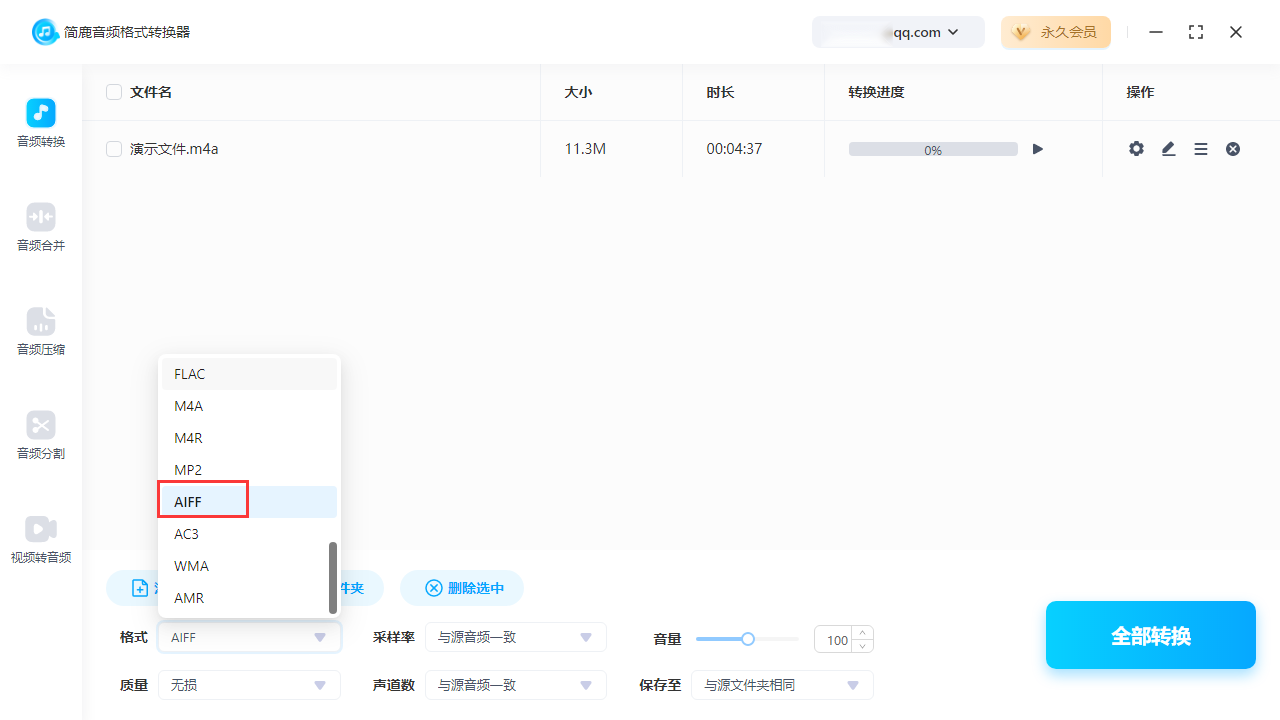Open the 保存至 destination dropdown
The width and height of the screenshot is (1280, 720).
click(x=782, y=684)
